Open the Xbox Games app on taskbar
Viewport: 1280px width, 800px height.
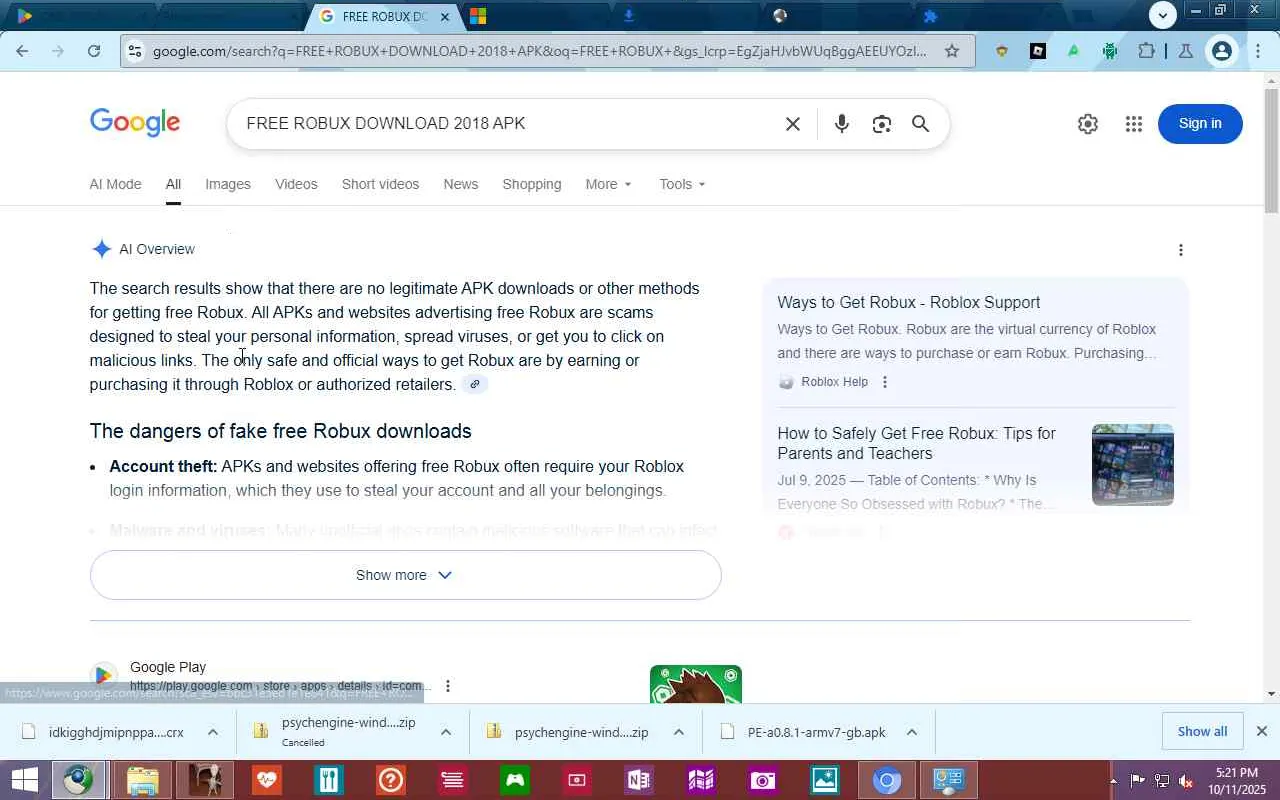point(515,780)
